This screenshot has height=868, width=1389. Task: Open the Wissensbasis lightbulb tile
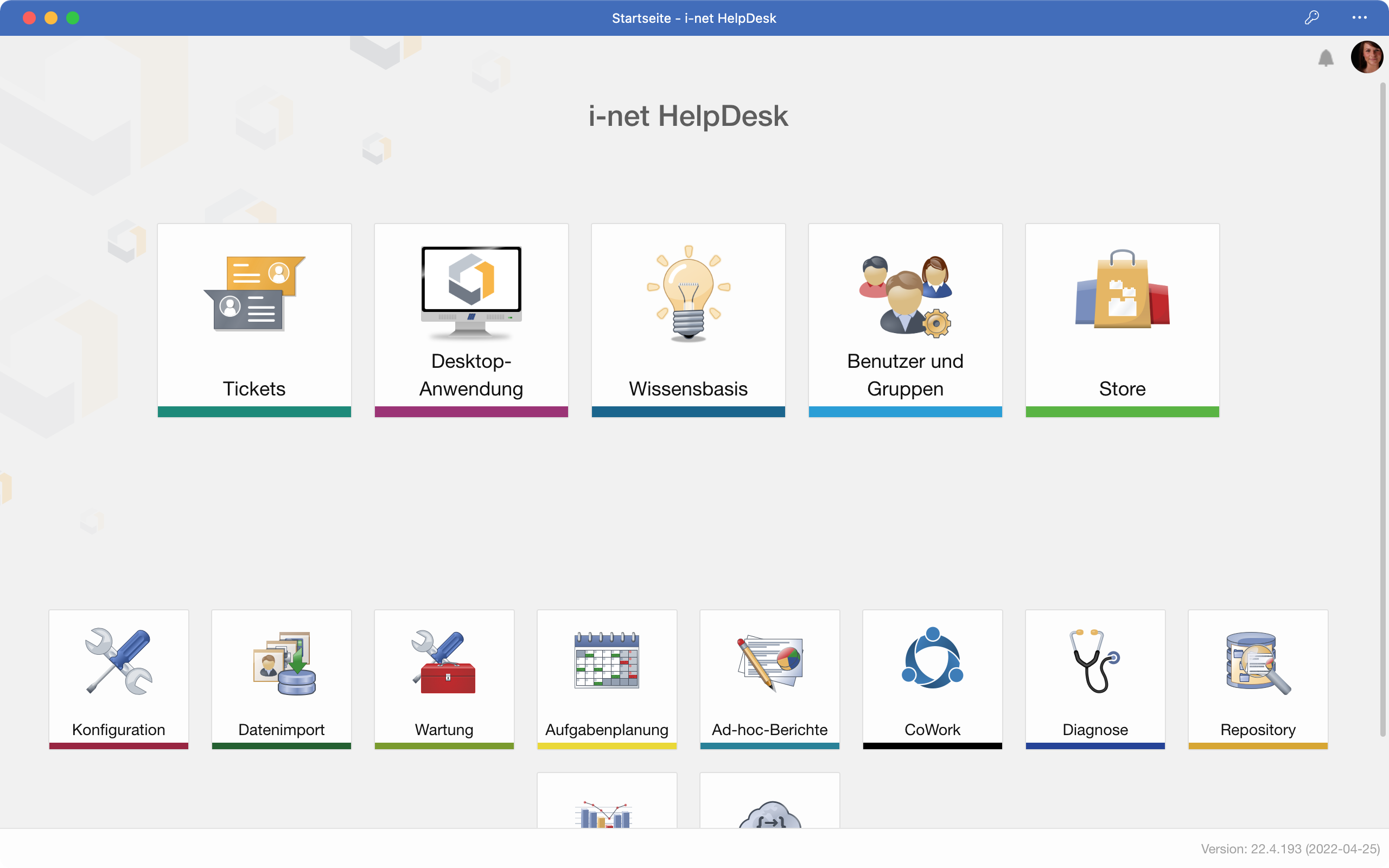pyautogui.click(x=688, y=320)
